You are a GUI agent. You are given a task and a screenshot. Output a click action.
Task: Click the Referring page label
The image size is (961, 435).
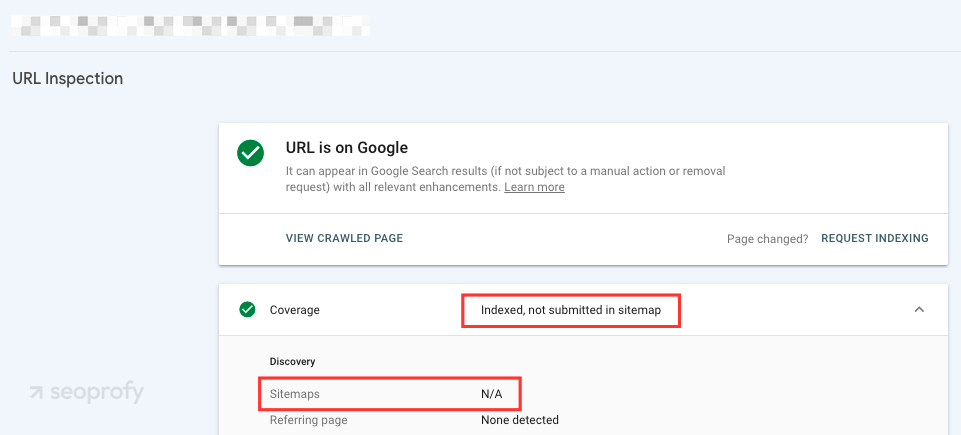[309, 420]
